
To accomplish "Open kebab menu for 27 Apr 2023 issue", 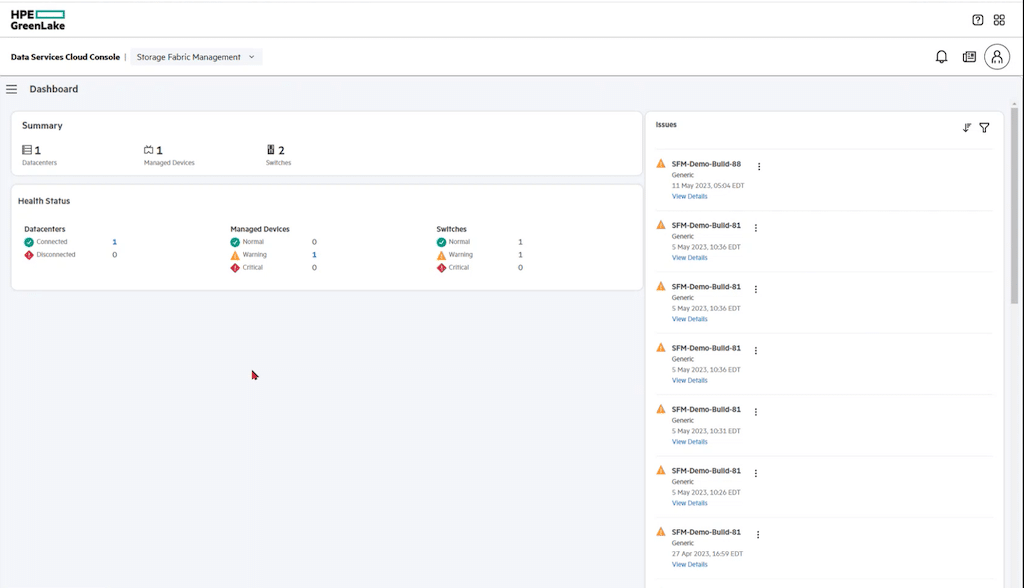I will coord(758,535).
